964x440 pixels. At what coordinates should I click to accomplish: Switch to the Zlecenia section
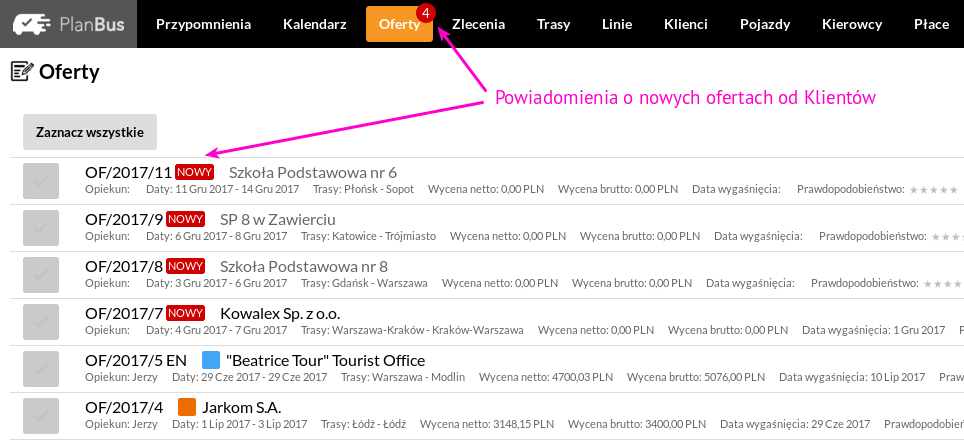click(x=478, y=25)
